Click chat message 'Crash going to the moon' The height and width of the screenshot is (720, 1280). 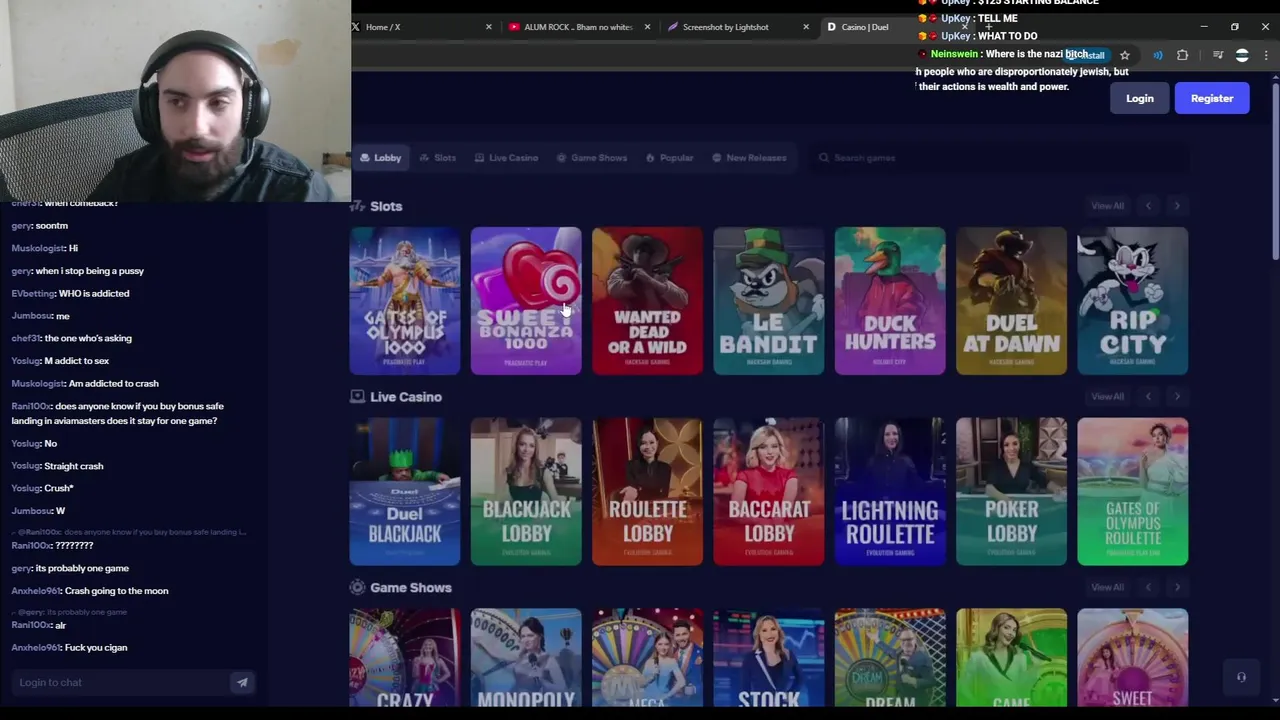coord(116,591)
